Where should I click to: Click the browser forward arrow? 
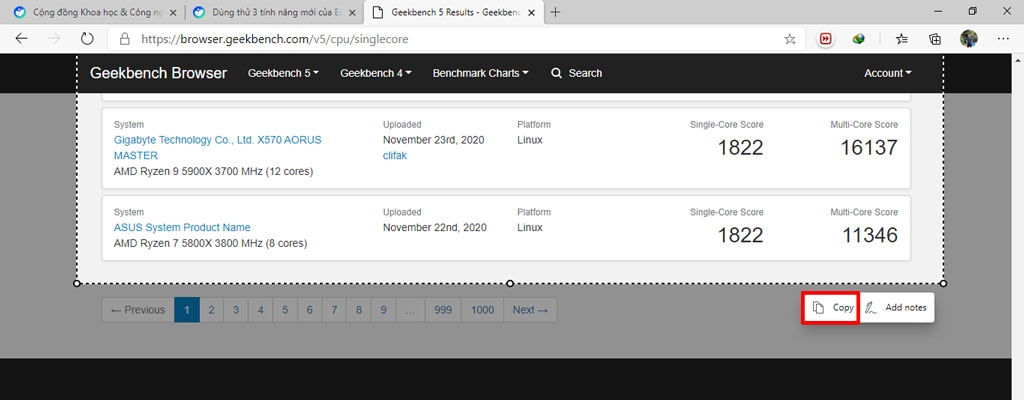54,39
